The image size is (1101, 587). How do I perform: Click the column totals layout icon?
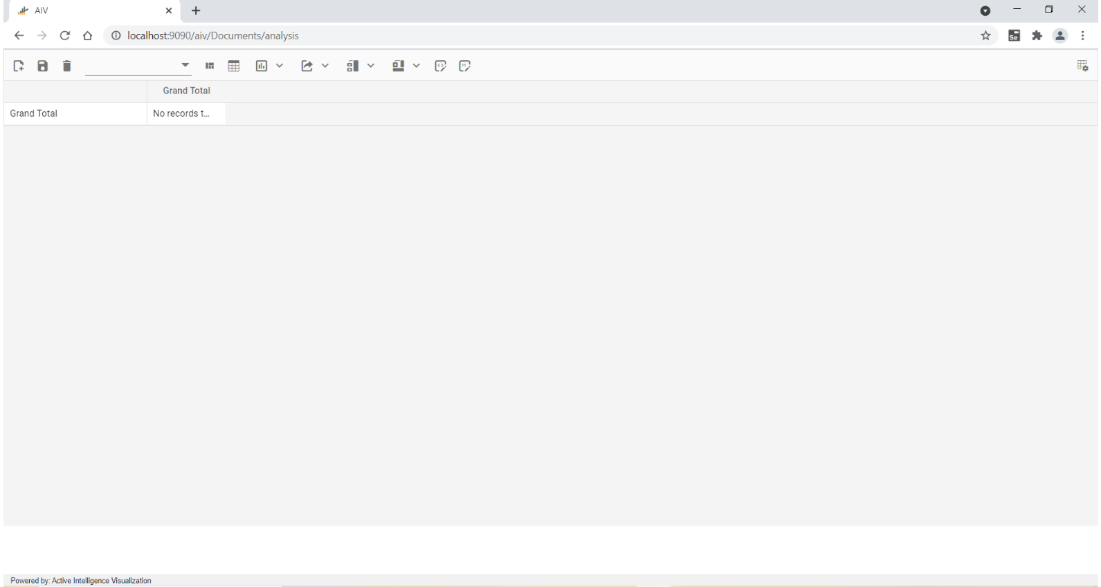pyautogui.click(x=398, y=66)
